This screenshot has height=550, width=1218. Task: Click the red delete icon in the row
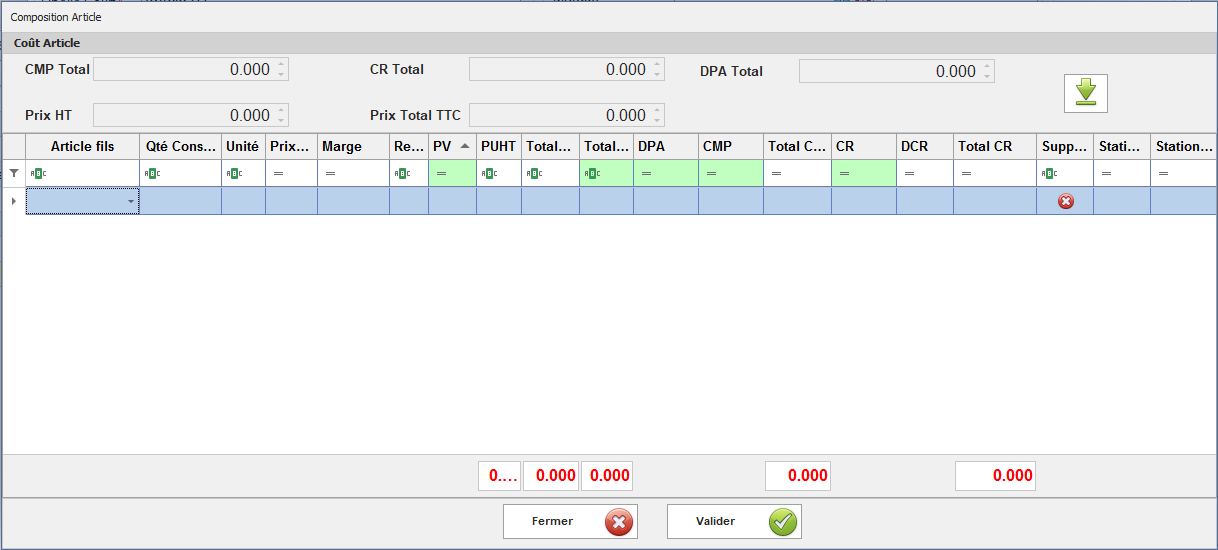point(1065,201)
